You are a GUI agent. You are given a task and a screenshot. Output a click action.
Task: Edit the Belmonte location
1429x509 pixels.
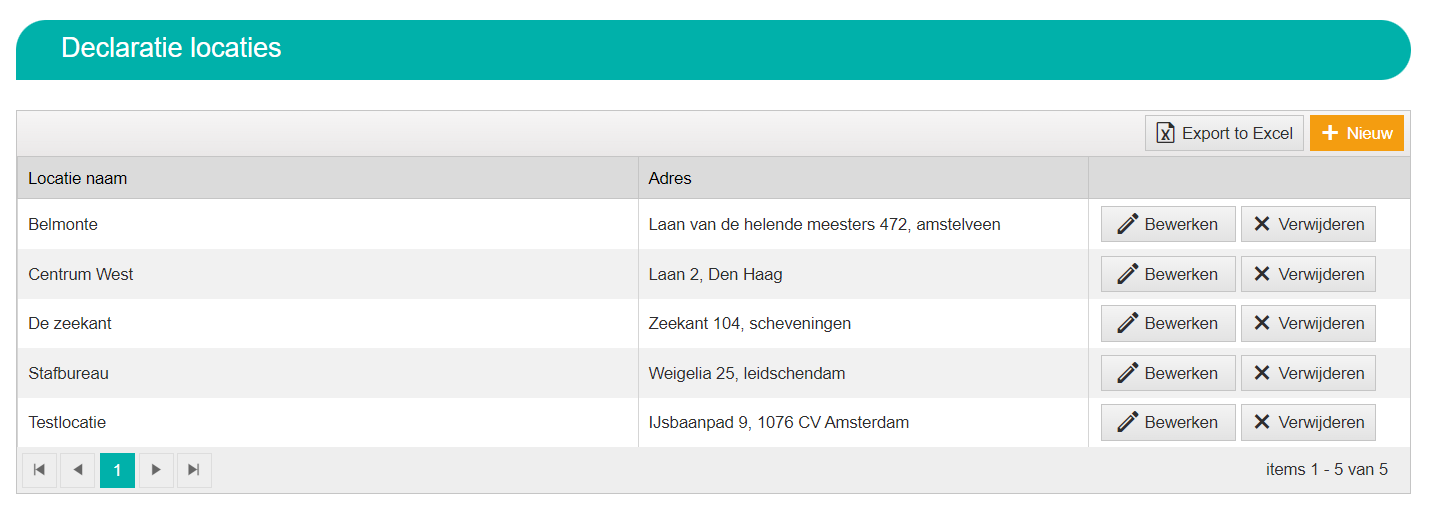[x=1168, y=224]
